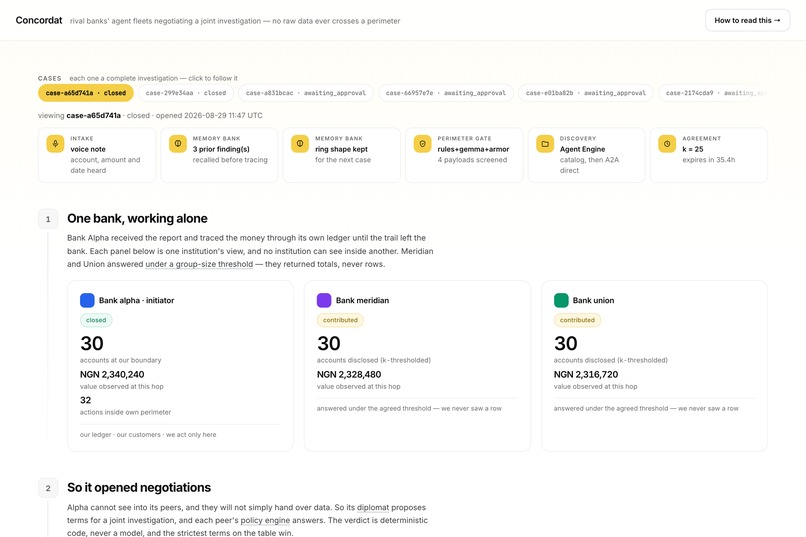Click the blue Bank alpha color square
The height and width of the screenshot is (537, 806).
pyautogui.click(x=87, y=300)
